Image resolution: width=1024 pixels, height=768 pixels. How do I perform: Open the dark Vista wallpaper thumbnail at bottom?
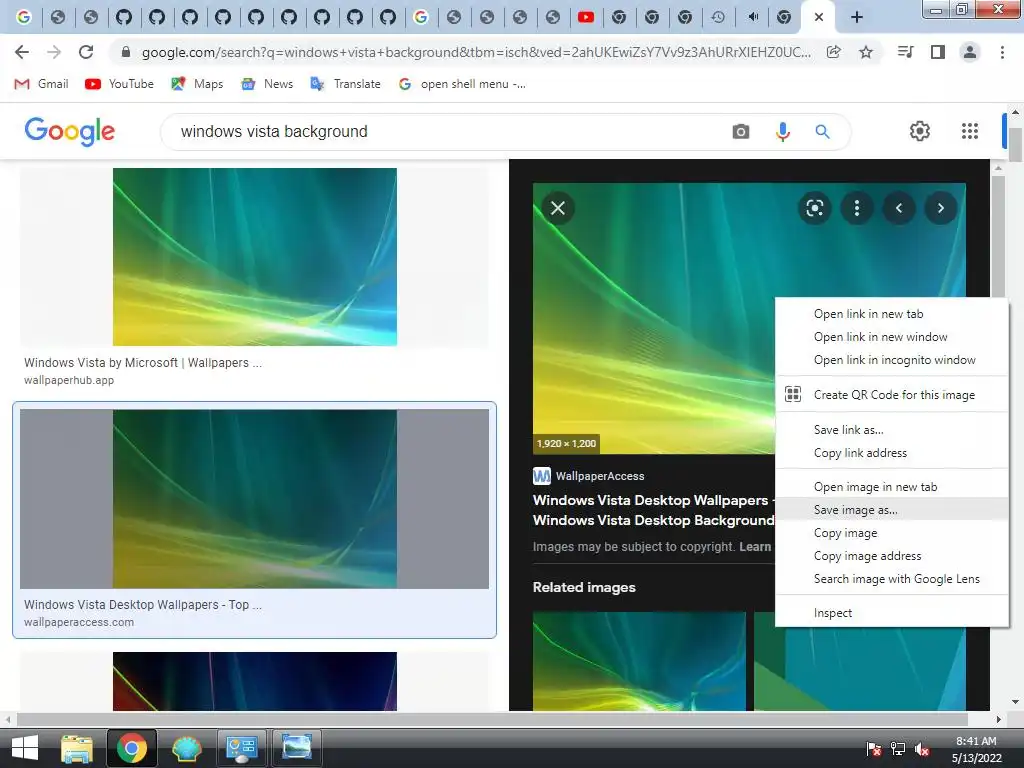[255, 681]
